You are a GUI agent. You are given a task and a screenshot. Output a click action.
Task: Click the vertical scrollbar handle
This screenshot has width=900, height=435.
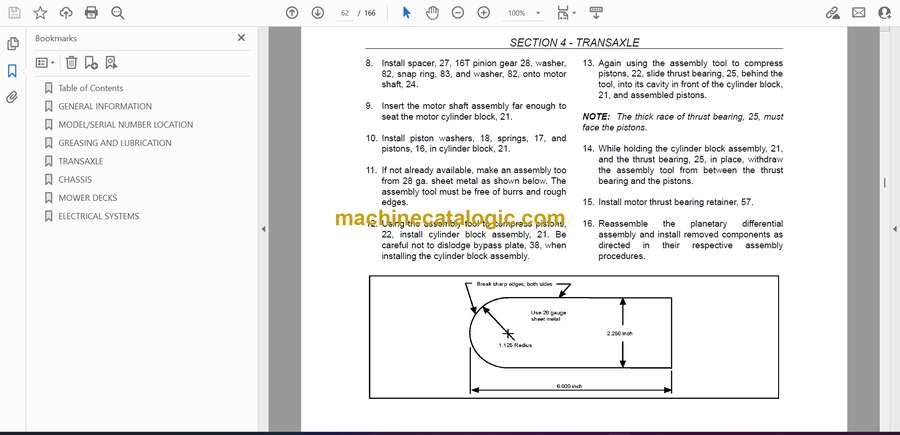pos(885,182)
